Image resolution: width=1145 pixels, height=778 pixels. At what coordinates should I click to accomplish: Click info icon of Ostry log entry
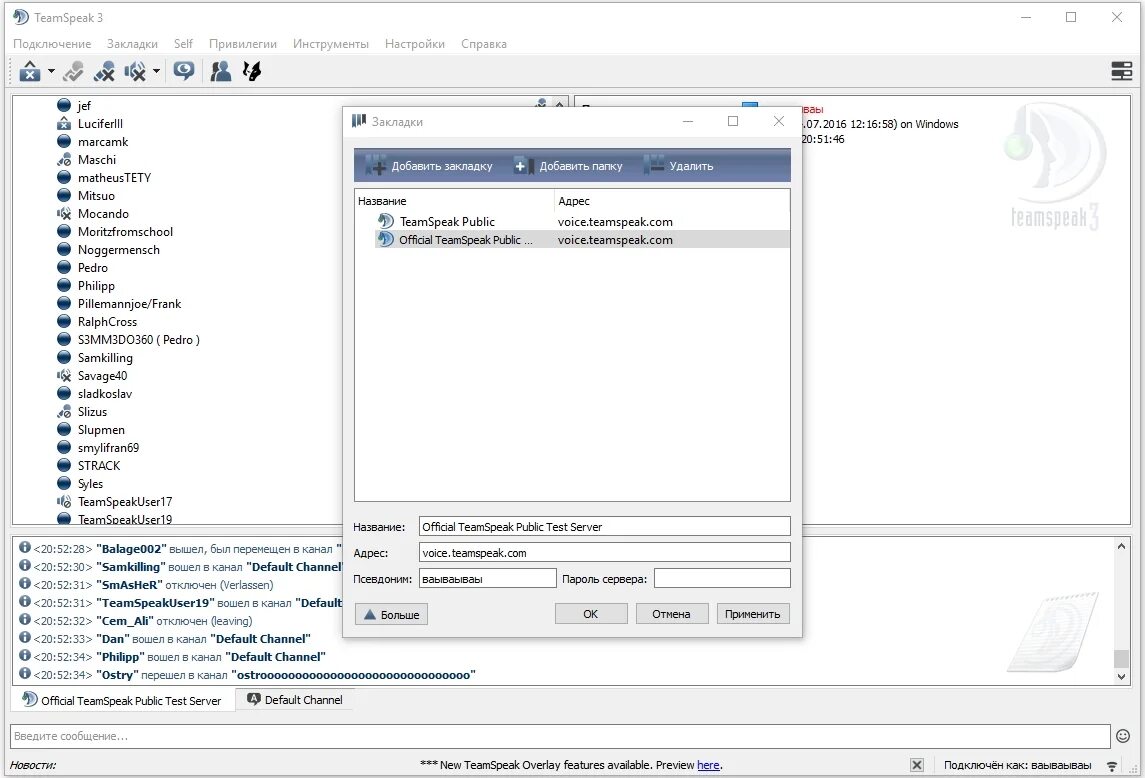tap(25, 674)
